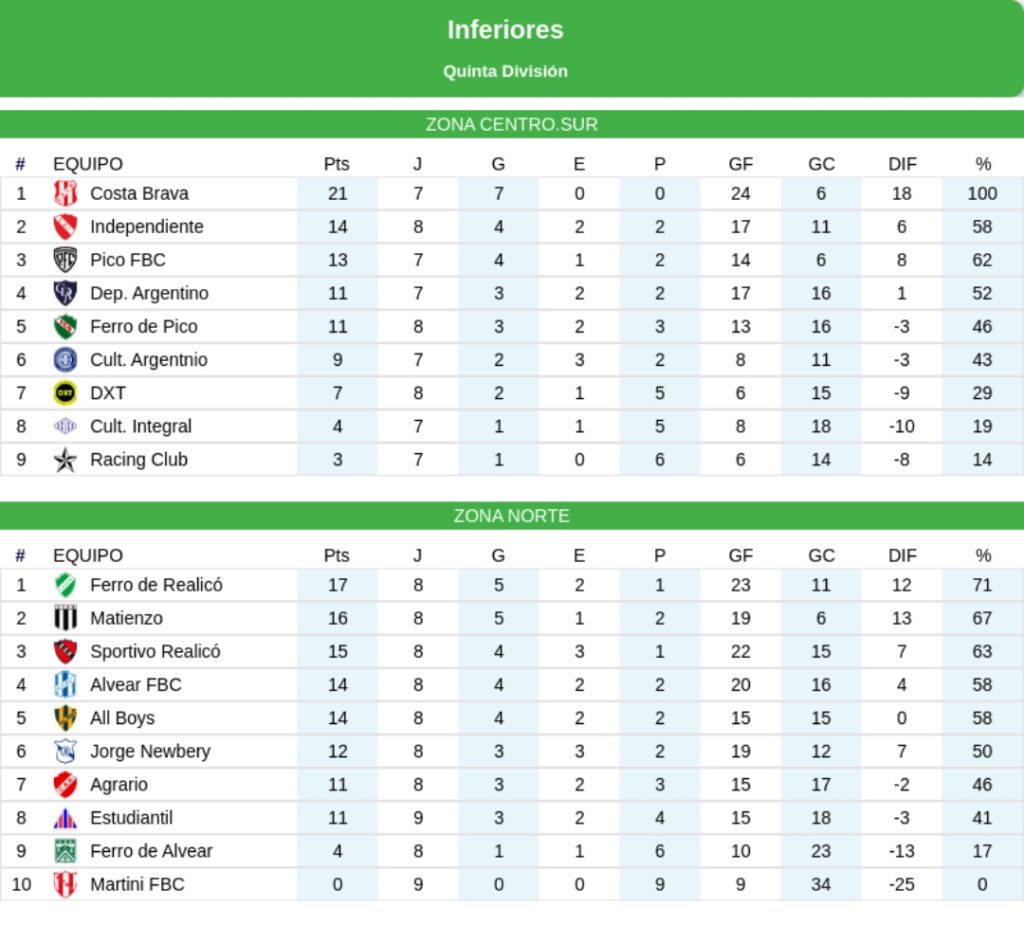Open the Jorge Newbery team name
1024x944 pixels.
(x=150, y=751)
